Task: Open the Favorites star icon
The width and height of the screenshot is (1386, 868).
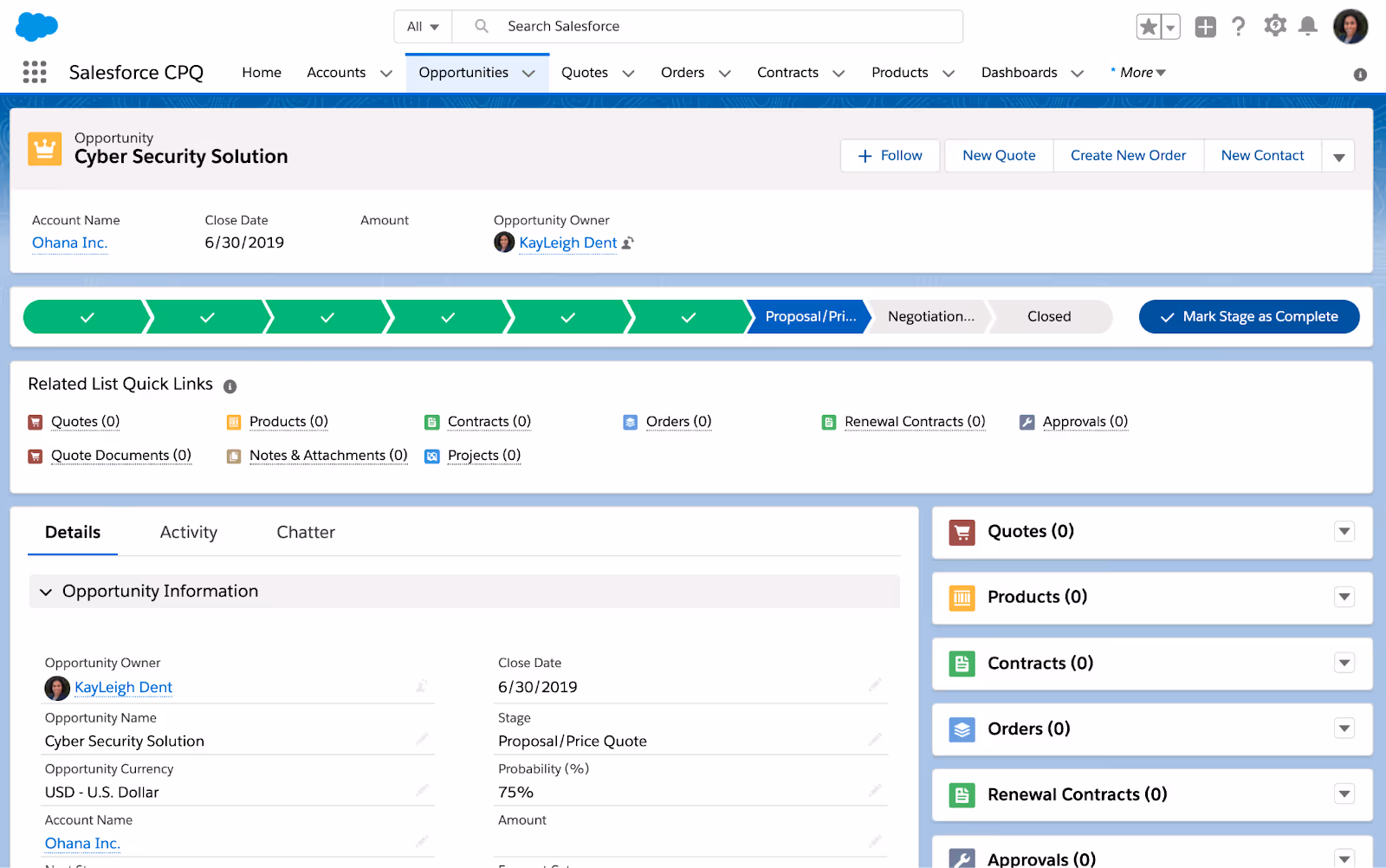Action: click(1149, 27)
